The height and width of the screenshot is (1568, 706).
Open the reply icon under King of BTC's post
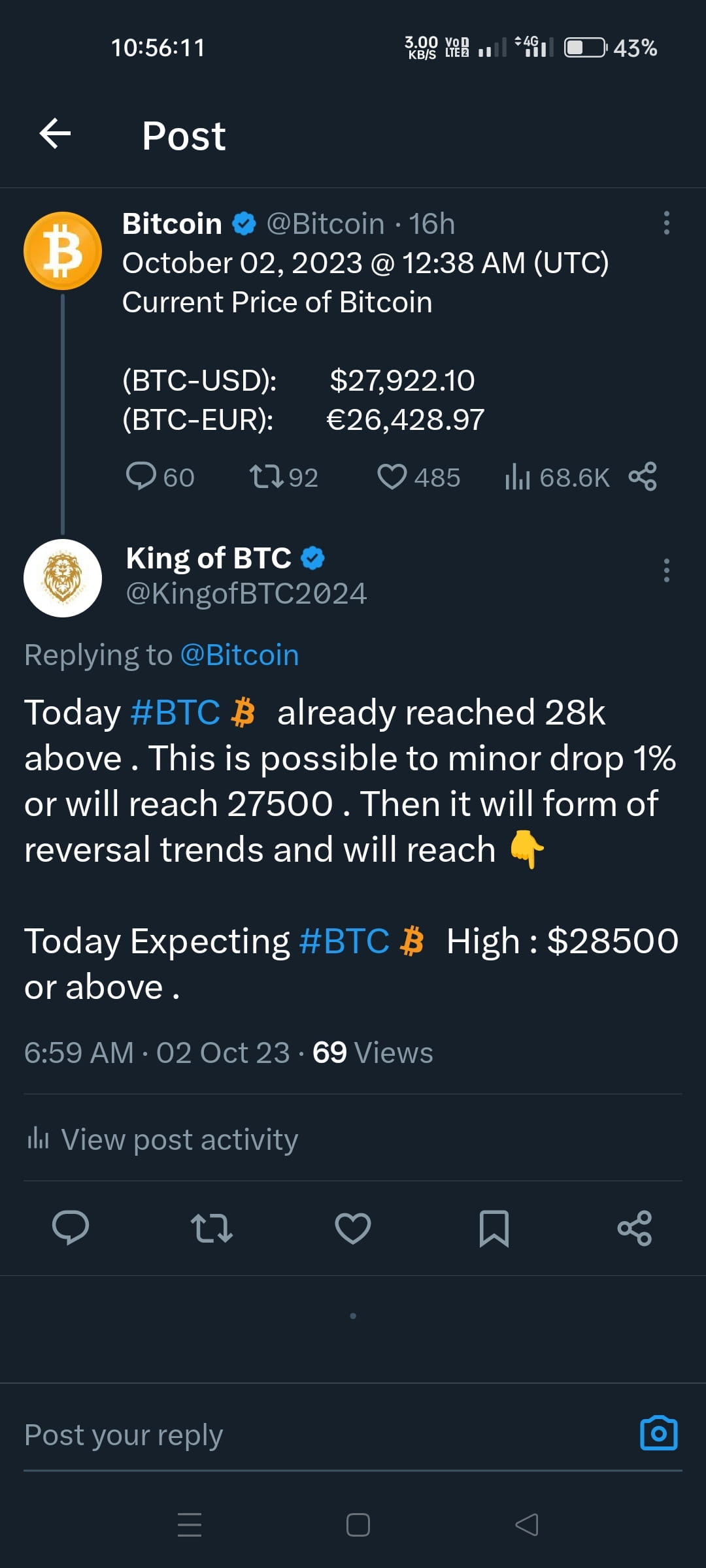point(72,1228)
